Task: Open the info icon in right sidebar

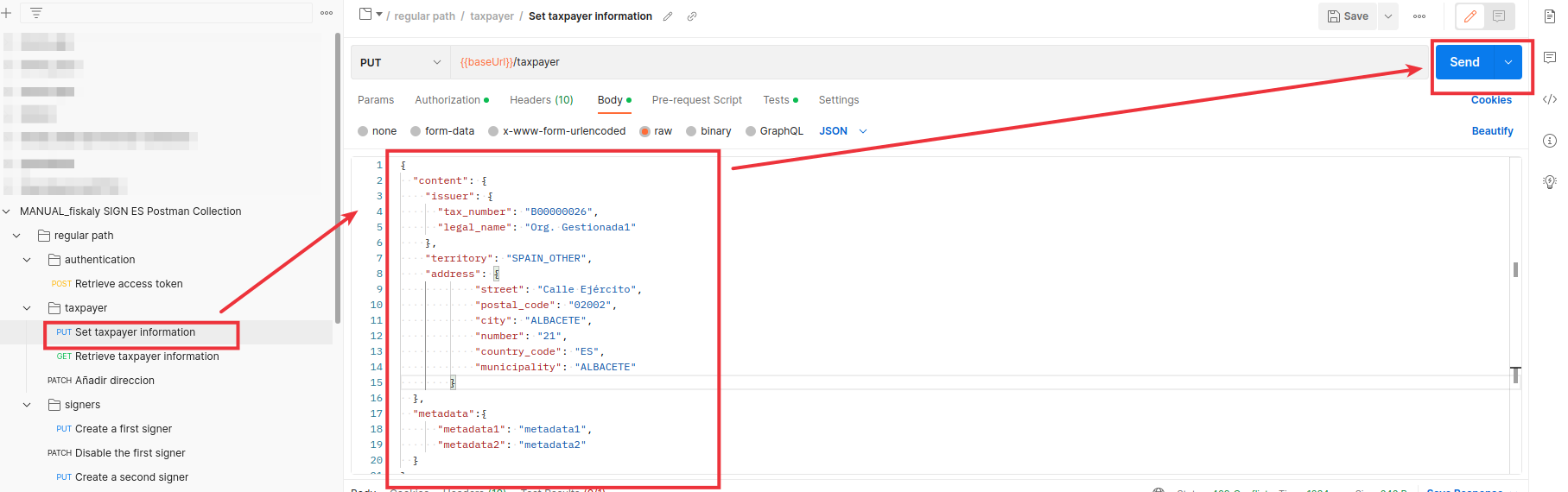Action: click(x=1549, y=141)
